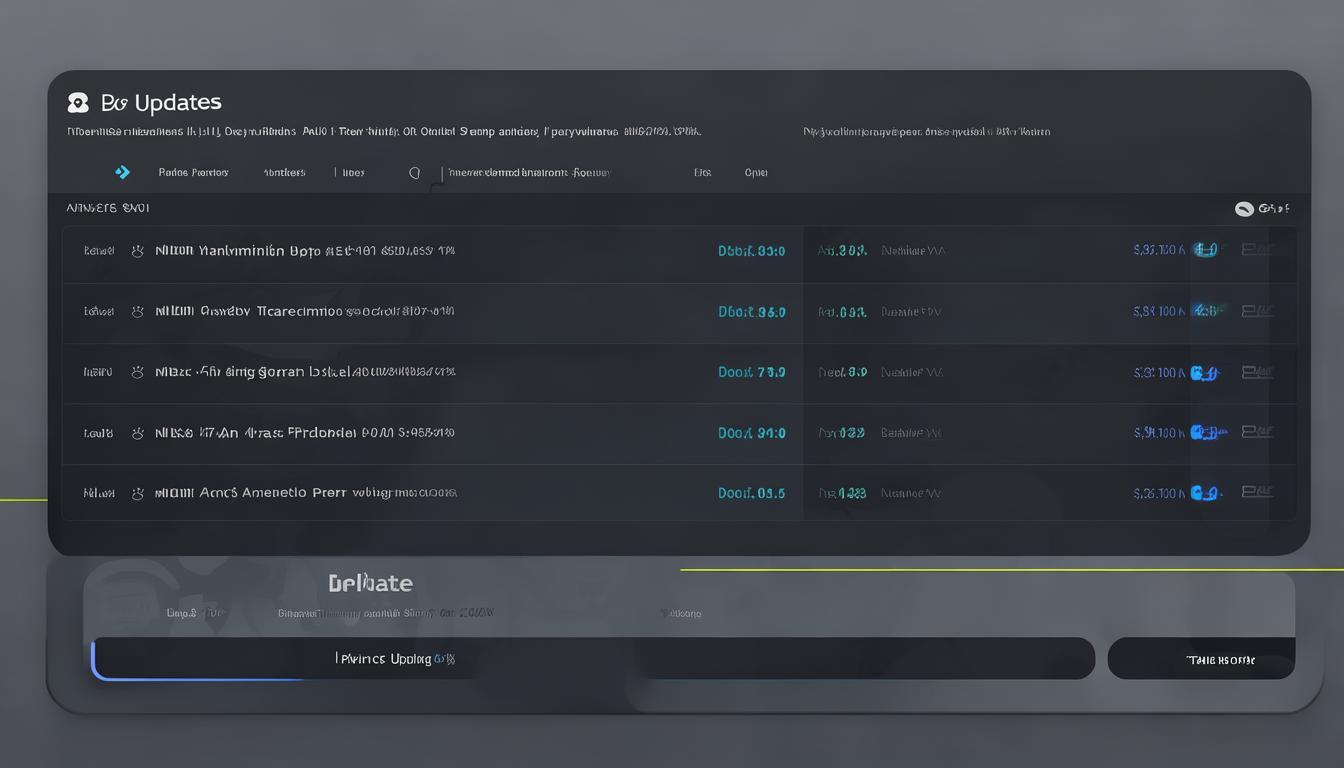Toggle the switch at top right of list
Screen dimensions: 1344x768
(x=1244, y=209)
